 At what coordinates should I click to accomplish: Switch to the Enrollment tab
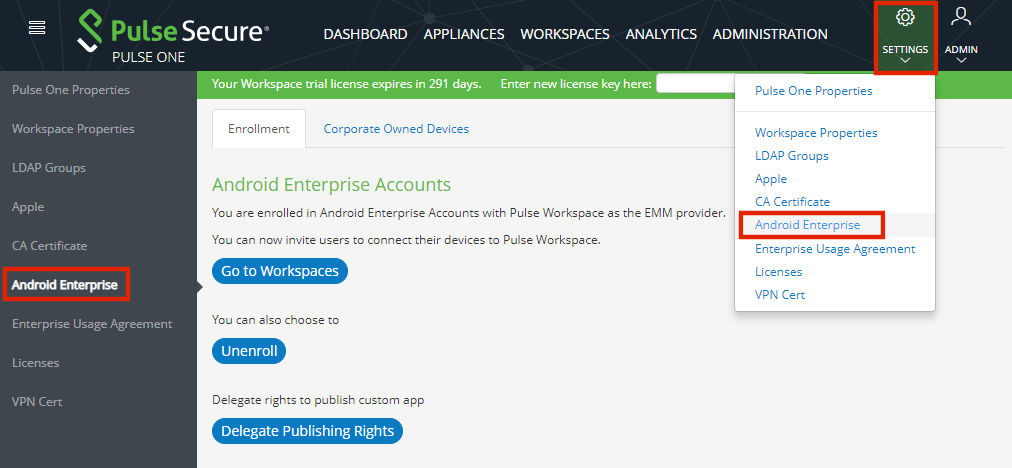pyautogui.click(x=259, y=128)
